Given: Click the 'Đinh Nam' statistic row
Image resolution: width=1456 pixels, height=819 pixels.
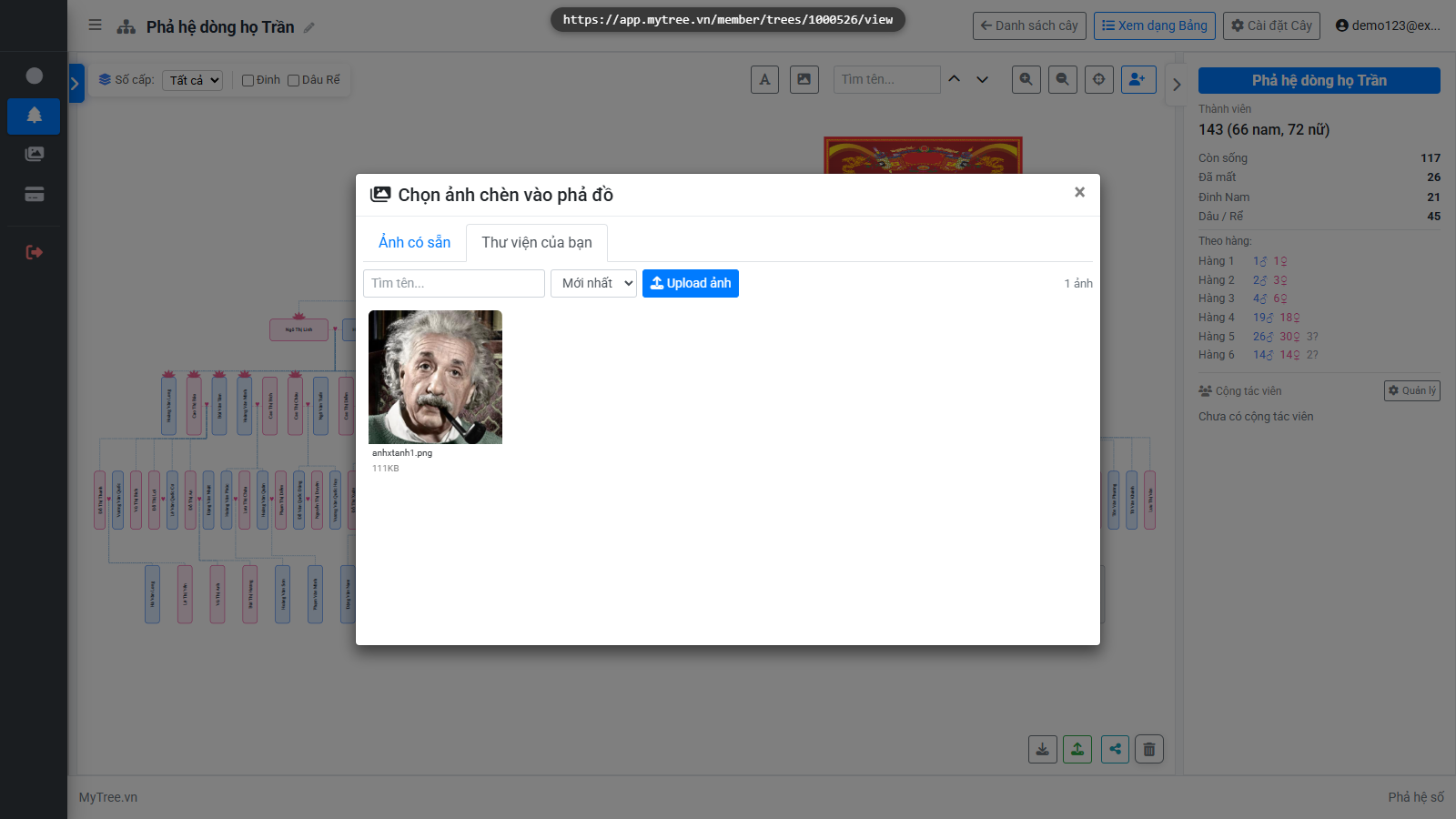Looking at the screenshot, I should [x=1319, y=197].
